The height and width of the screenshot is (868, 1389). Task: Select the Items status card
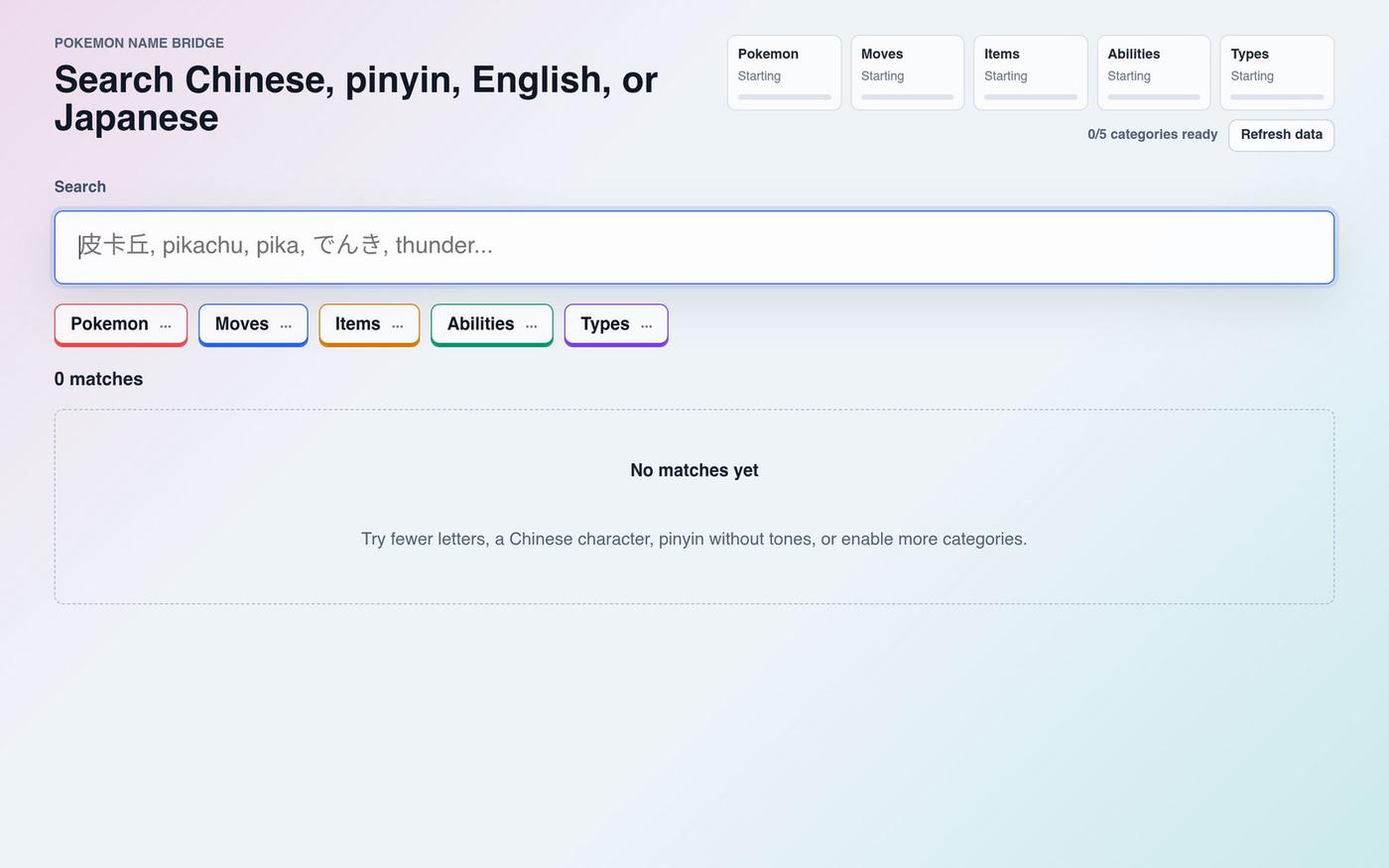(1031, 72)
